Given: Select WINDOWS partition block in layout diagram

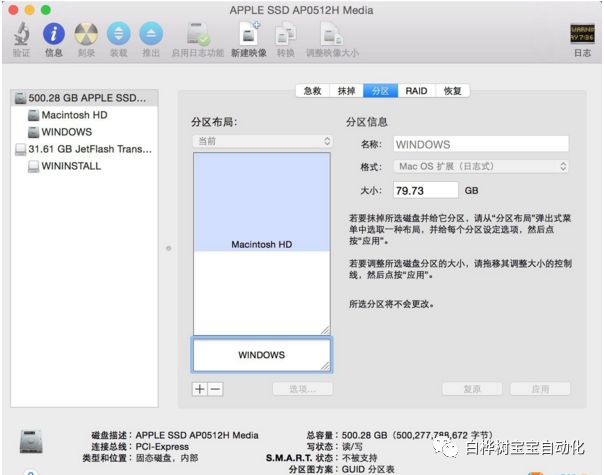Looking at the screenshot, I should [x=262, y=355].
